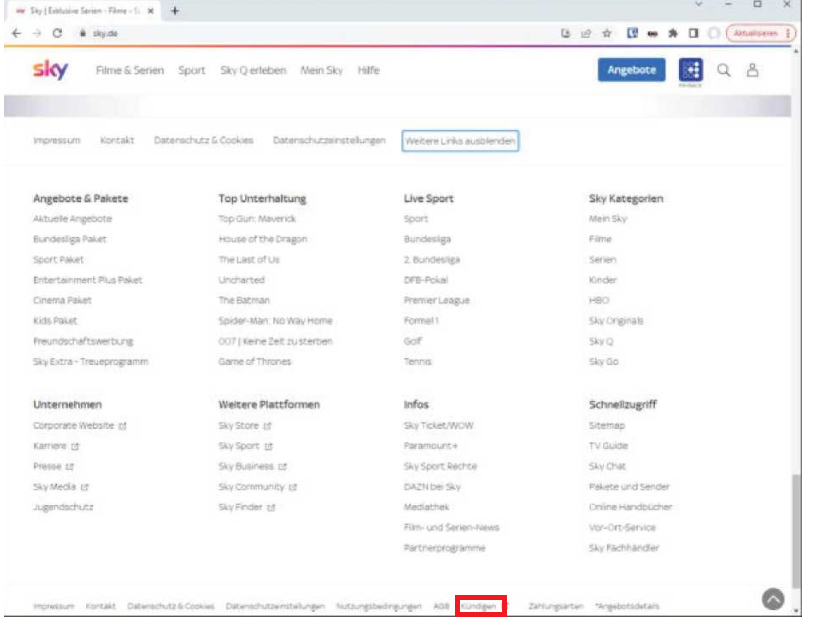This screenshot has height=624, width=813.
Task: Open Jugendschutz link
Action: [63, 507]
